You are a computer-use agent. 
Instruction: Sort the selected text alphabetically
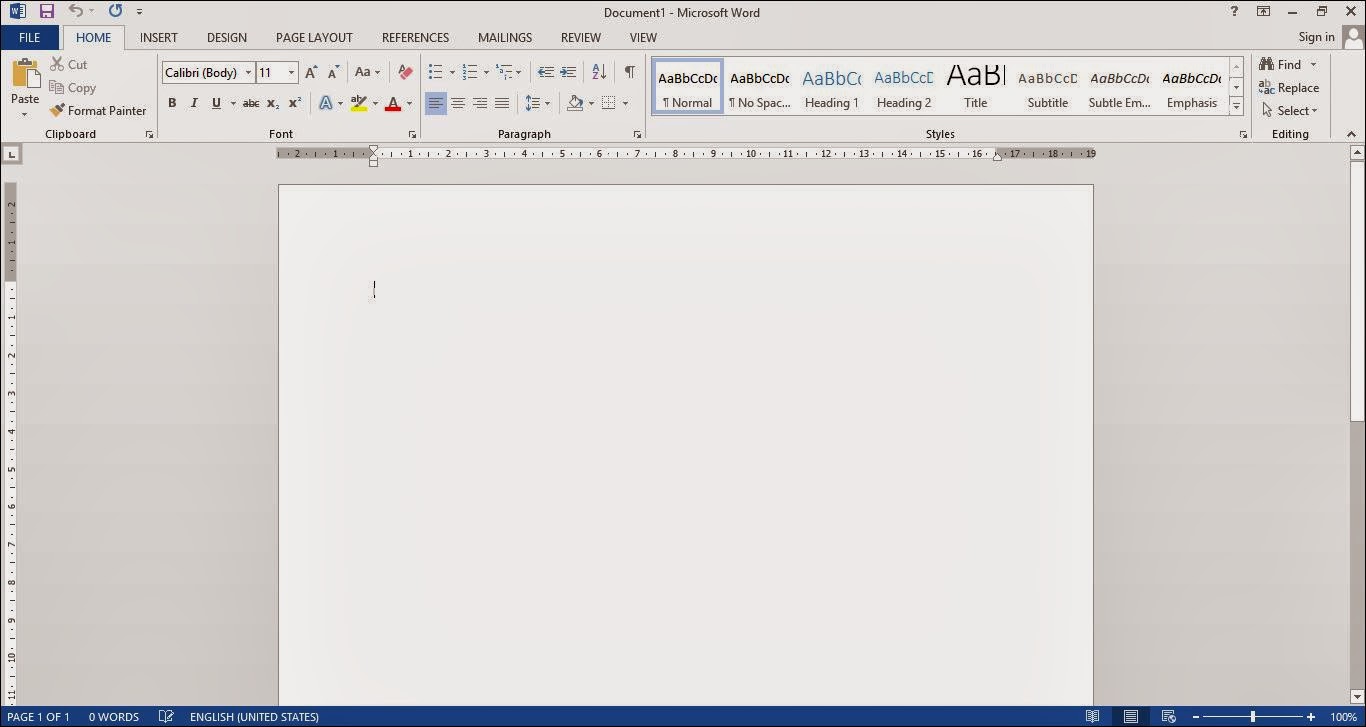[x=598, y=72]
